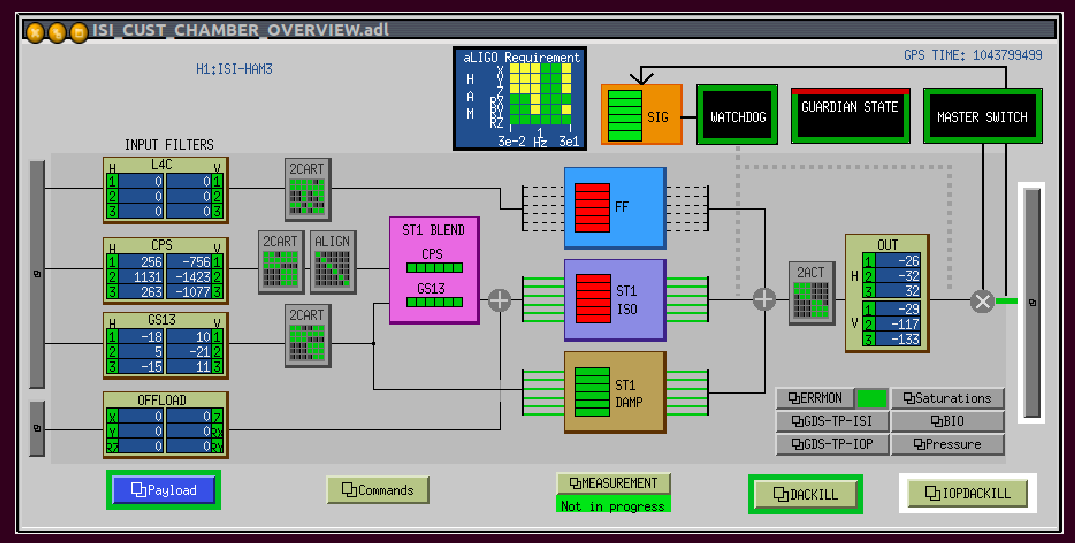
Task: Open the GUARDIAN STATE panel
Action: [849, 115]
